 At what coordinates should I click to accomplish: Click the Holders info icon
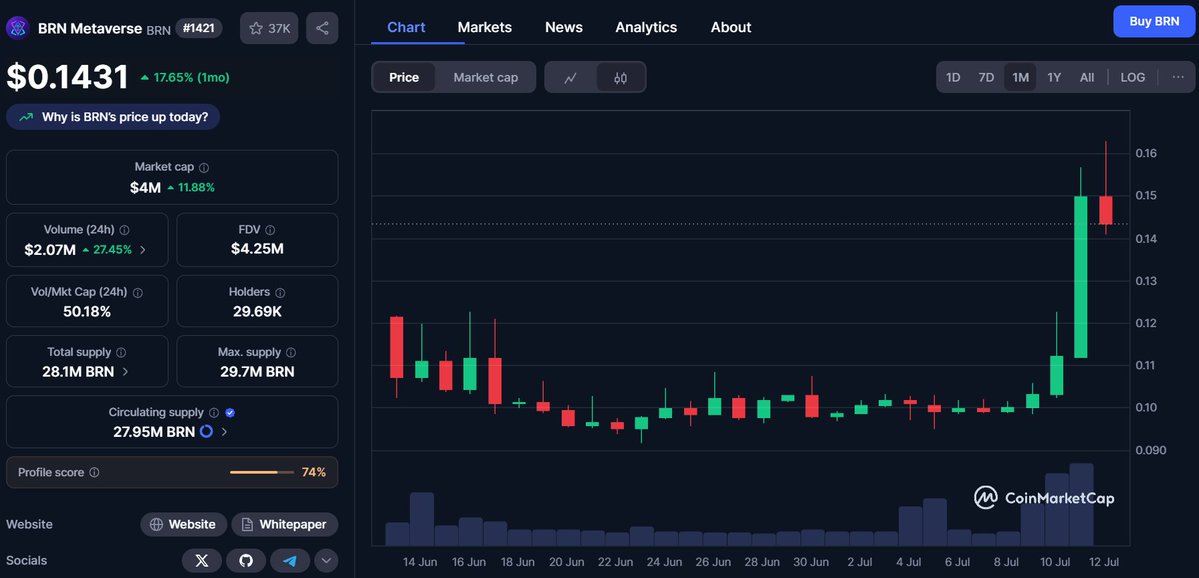[x=280, y=292]
